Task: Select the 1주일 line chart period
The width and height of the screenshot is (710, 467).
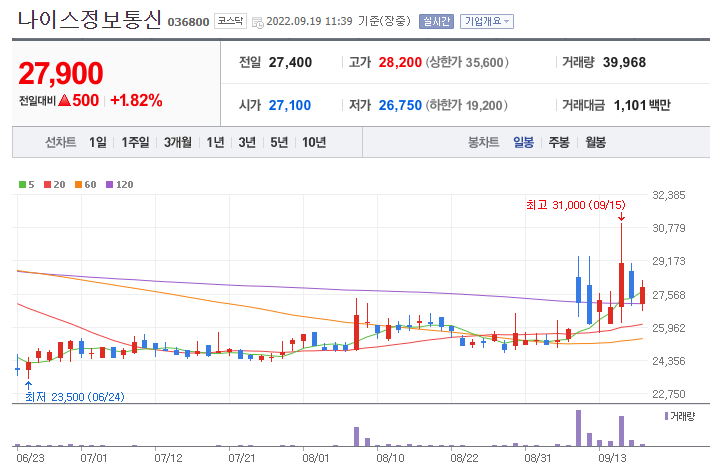Action: (135, 143)
